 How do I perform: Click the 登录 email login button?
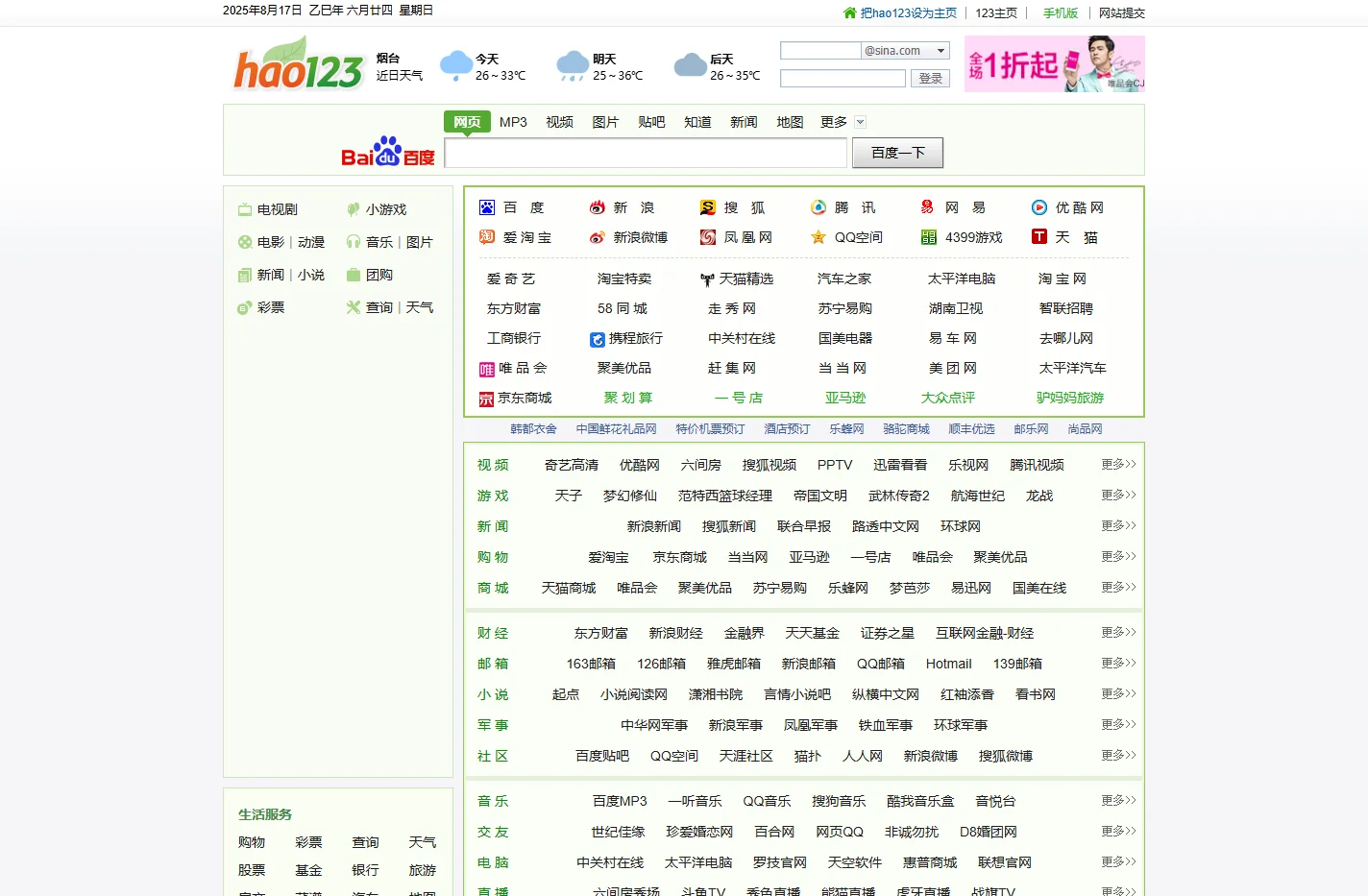[930, 79]
